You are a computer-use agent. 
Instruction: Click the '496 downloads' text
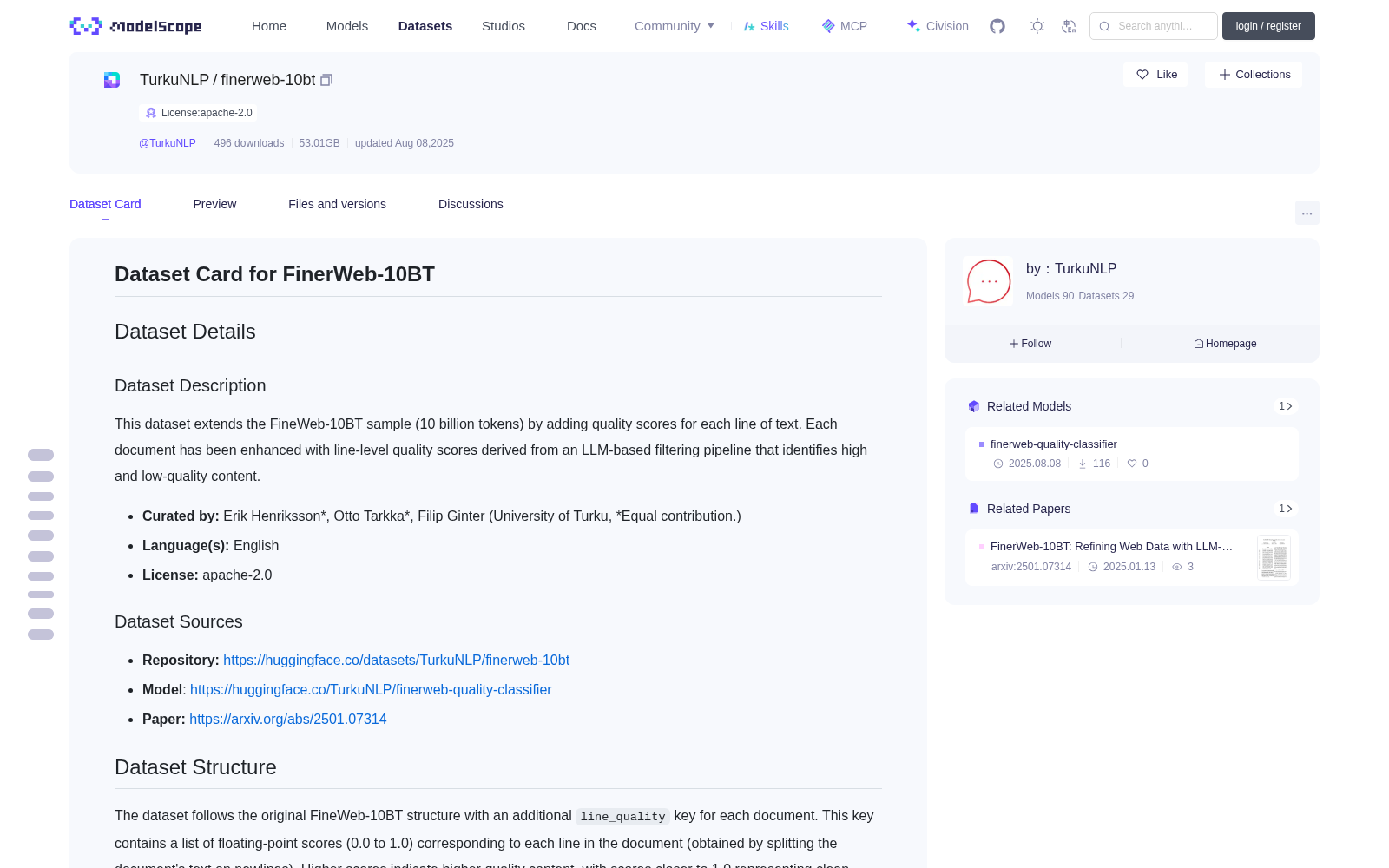249,143
